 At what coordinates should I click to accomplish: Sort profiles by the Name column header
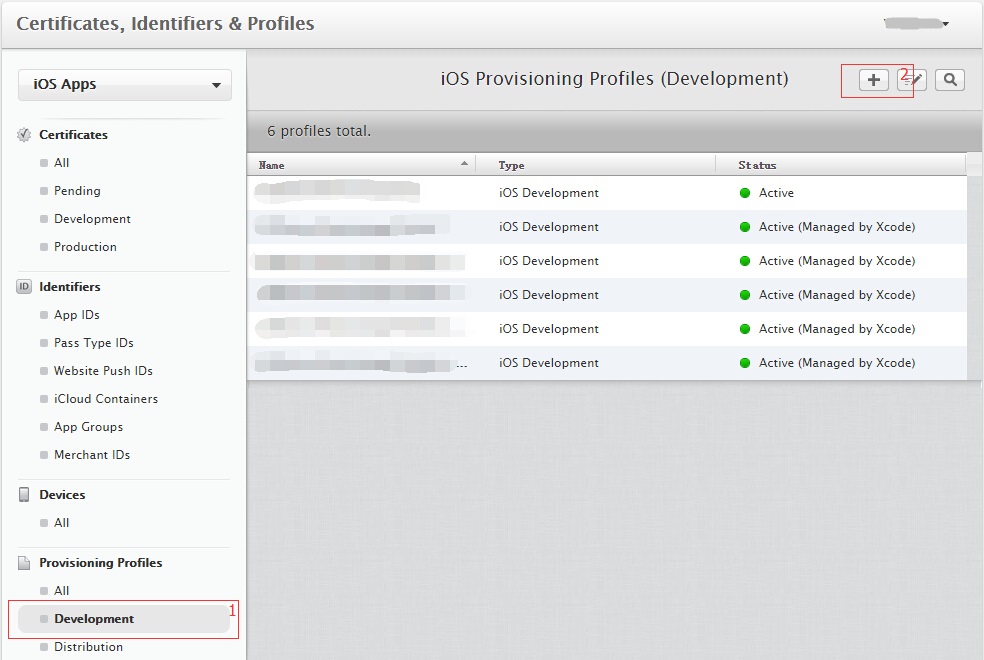[362, 165]
